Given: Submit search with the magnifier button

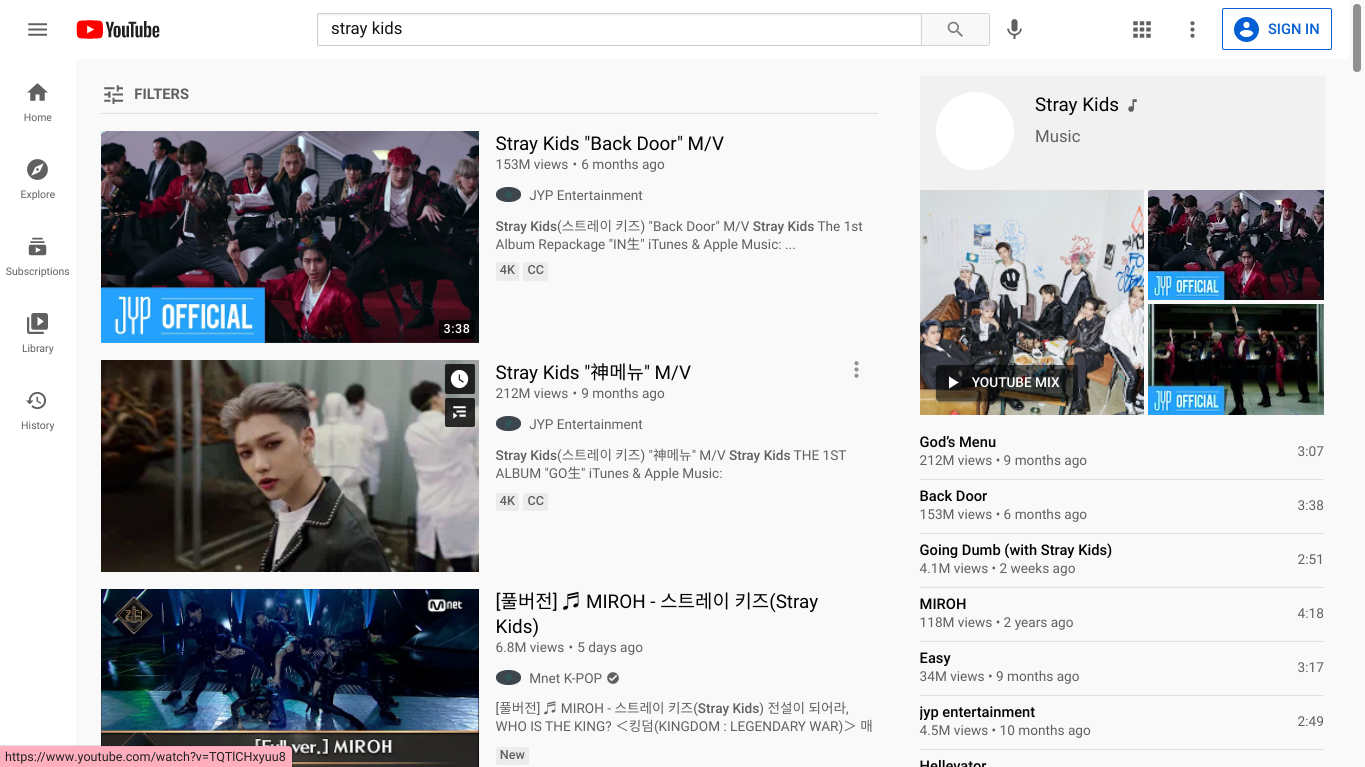Looking at the screenshot, I should [955, 29].
